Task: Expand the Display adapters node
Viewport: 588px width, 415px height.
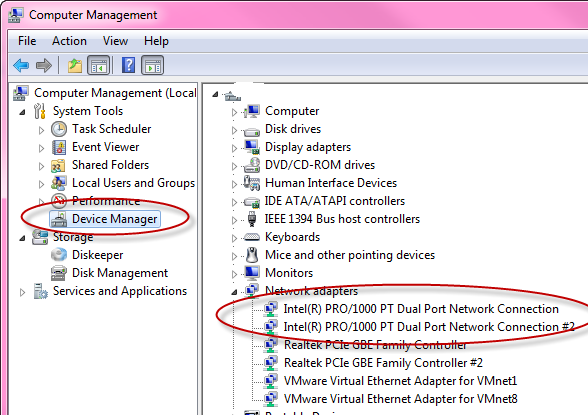Action: click(x=234, y=148)
